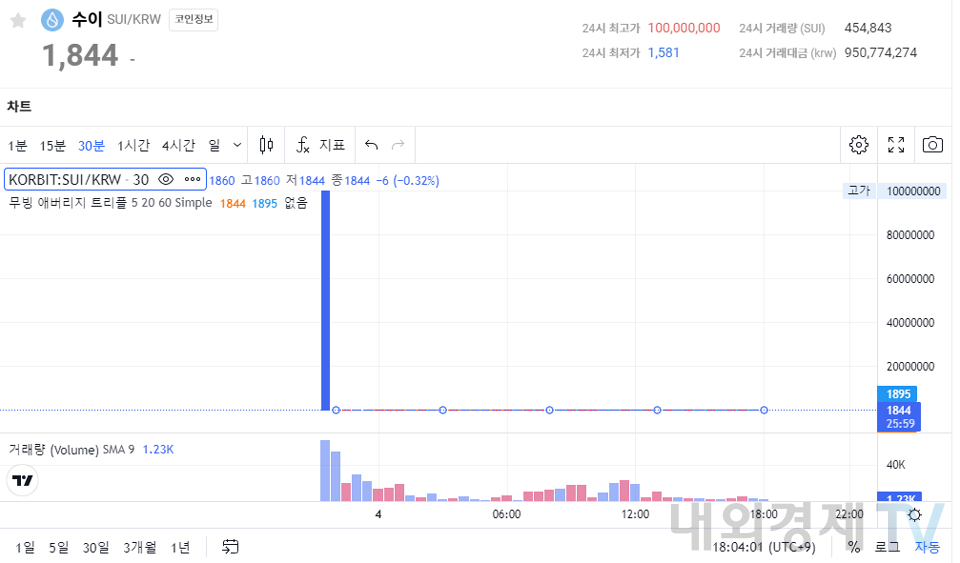This screenshot has height=563, width=960.
Task: Switch to the 15분 interval
Action: 53,145
